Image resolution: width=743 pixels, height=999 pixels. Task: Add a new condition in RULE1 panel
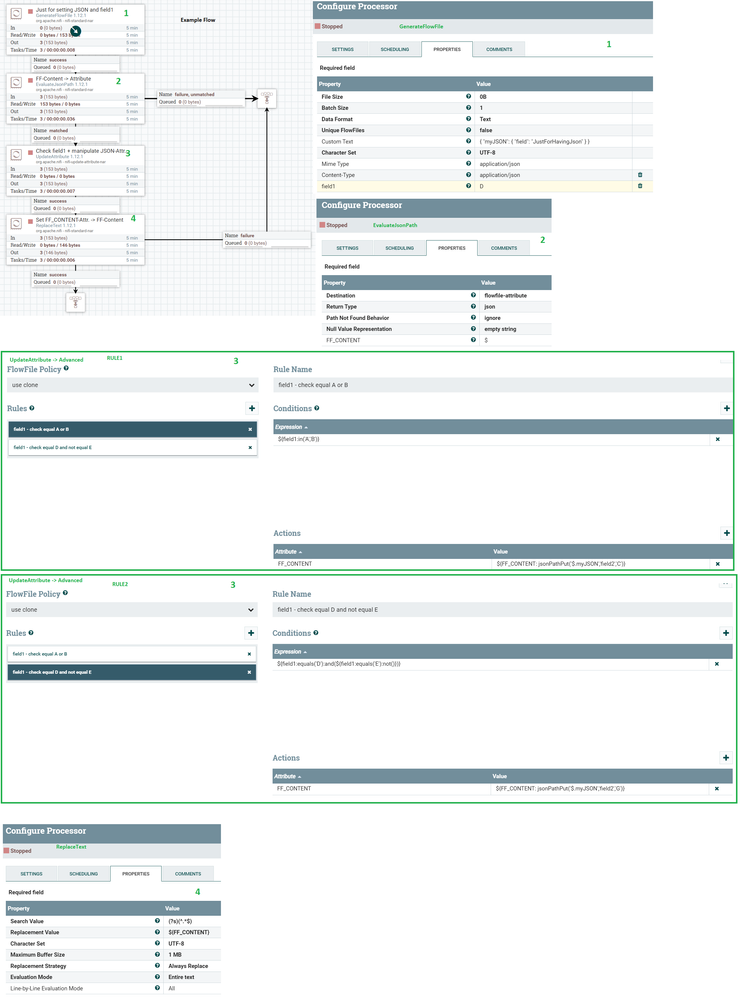coord(726,408)
